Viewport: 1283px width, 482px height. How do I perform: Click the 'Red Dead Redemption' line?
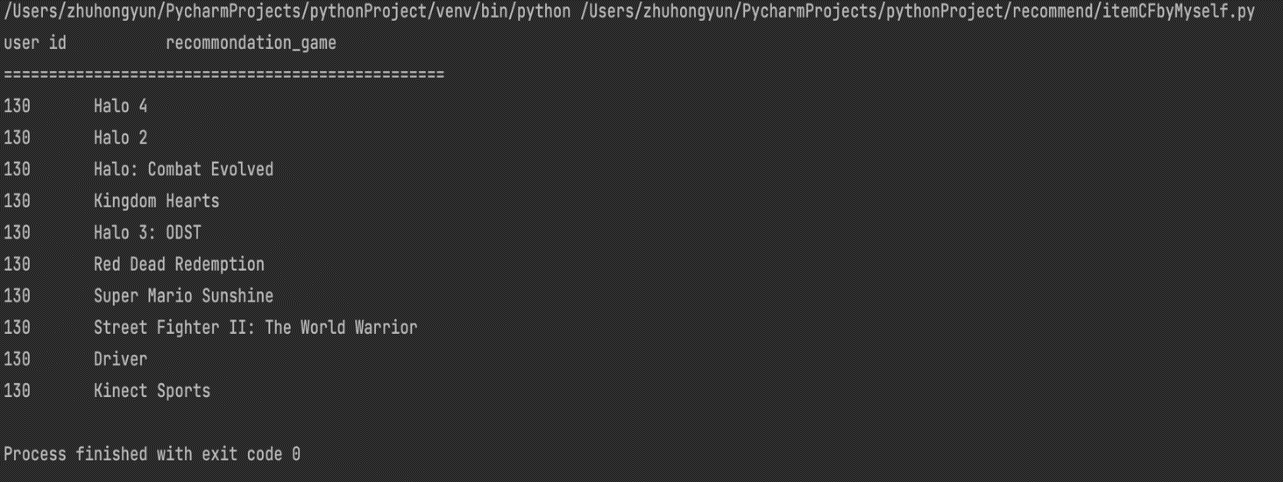179,264
